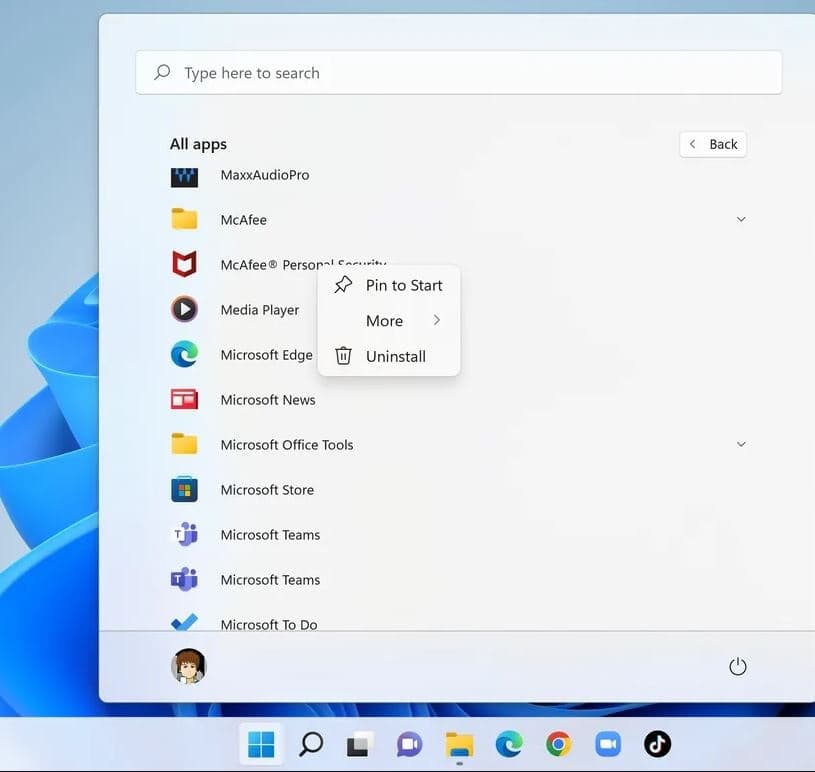Expand the Microsoft Office Tools folder
Image resolution: width=815 pixels, height=772 pixels.
[740, 444]
